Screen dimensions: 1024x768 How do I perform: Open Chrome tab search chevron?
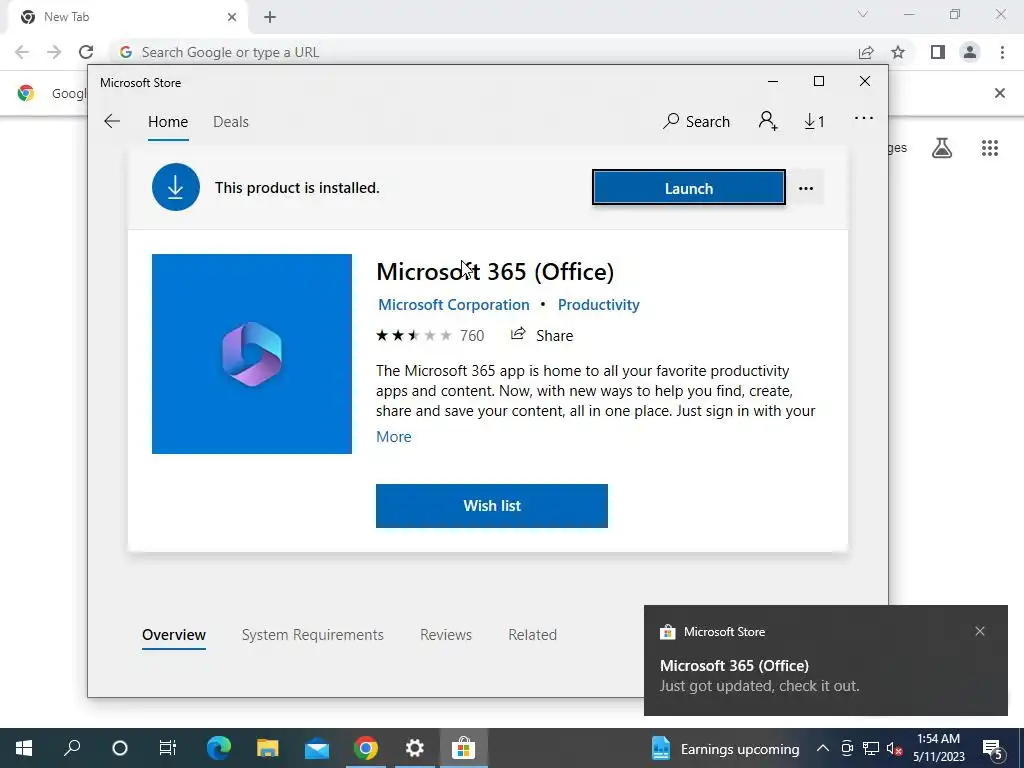click(x=863, y=14)
